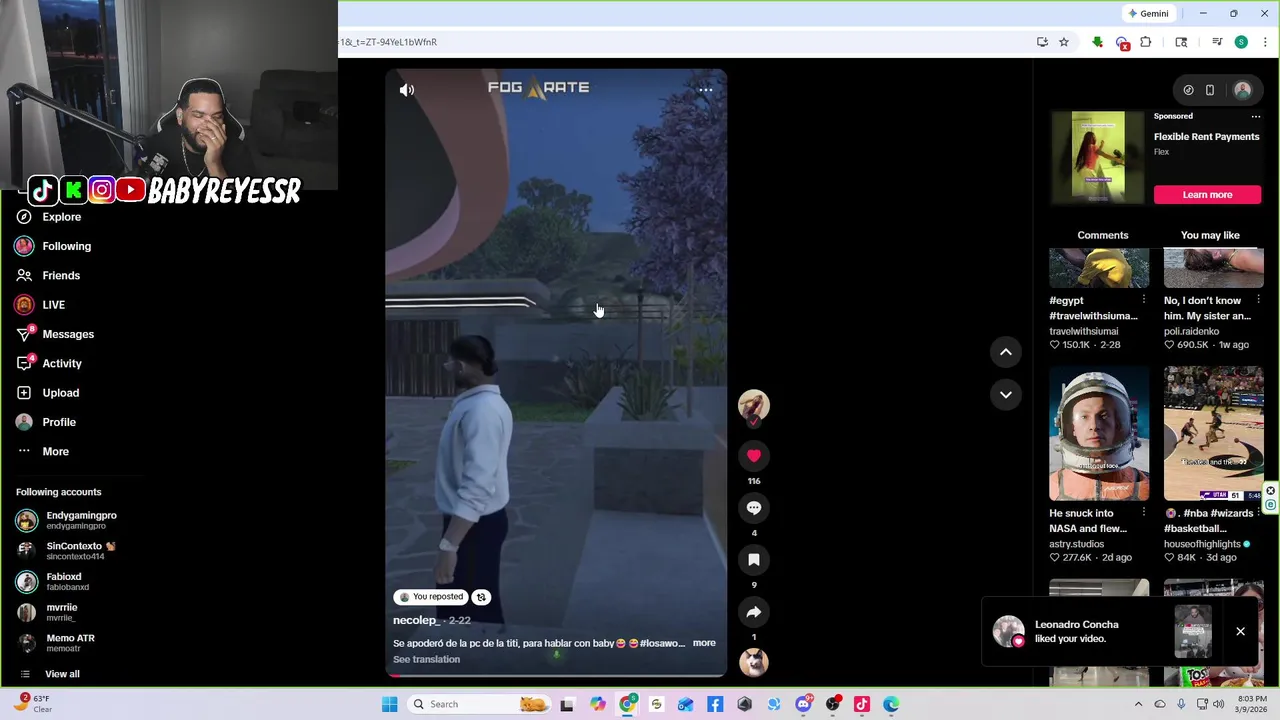Open the TikTok coins icon in top pill

click(1188, 90)
